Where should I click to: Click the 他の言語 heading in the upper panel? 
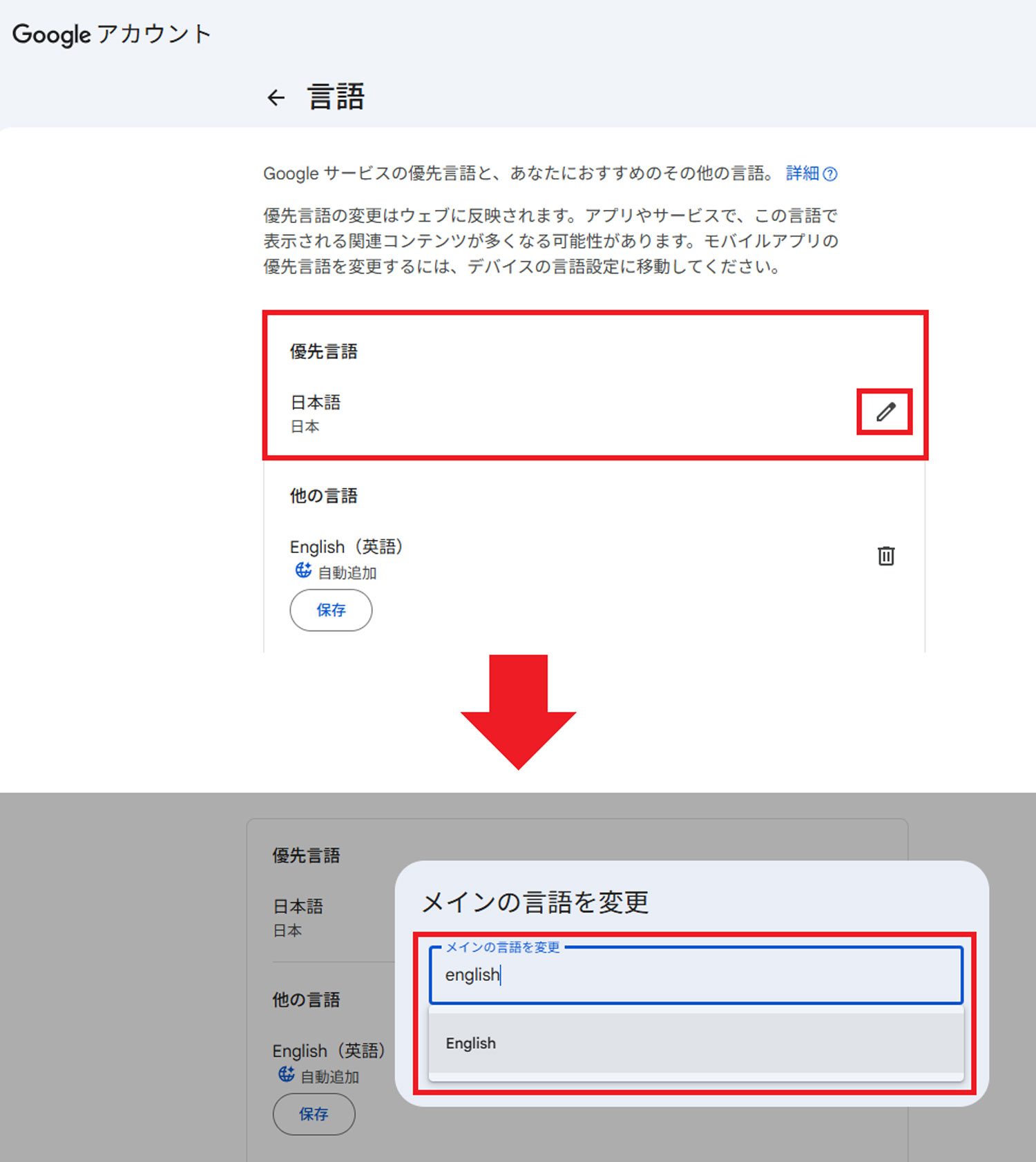pos(323,496)
